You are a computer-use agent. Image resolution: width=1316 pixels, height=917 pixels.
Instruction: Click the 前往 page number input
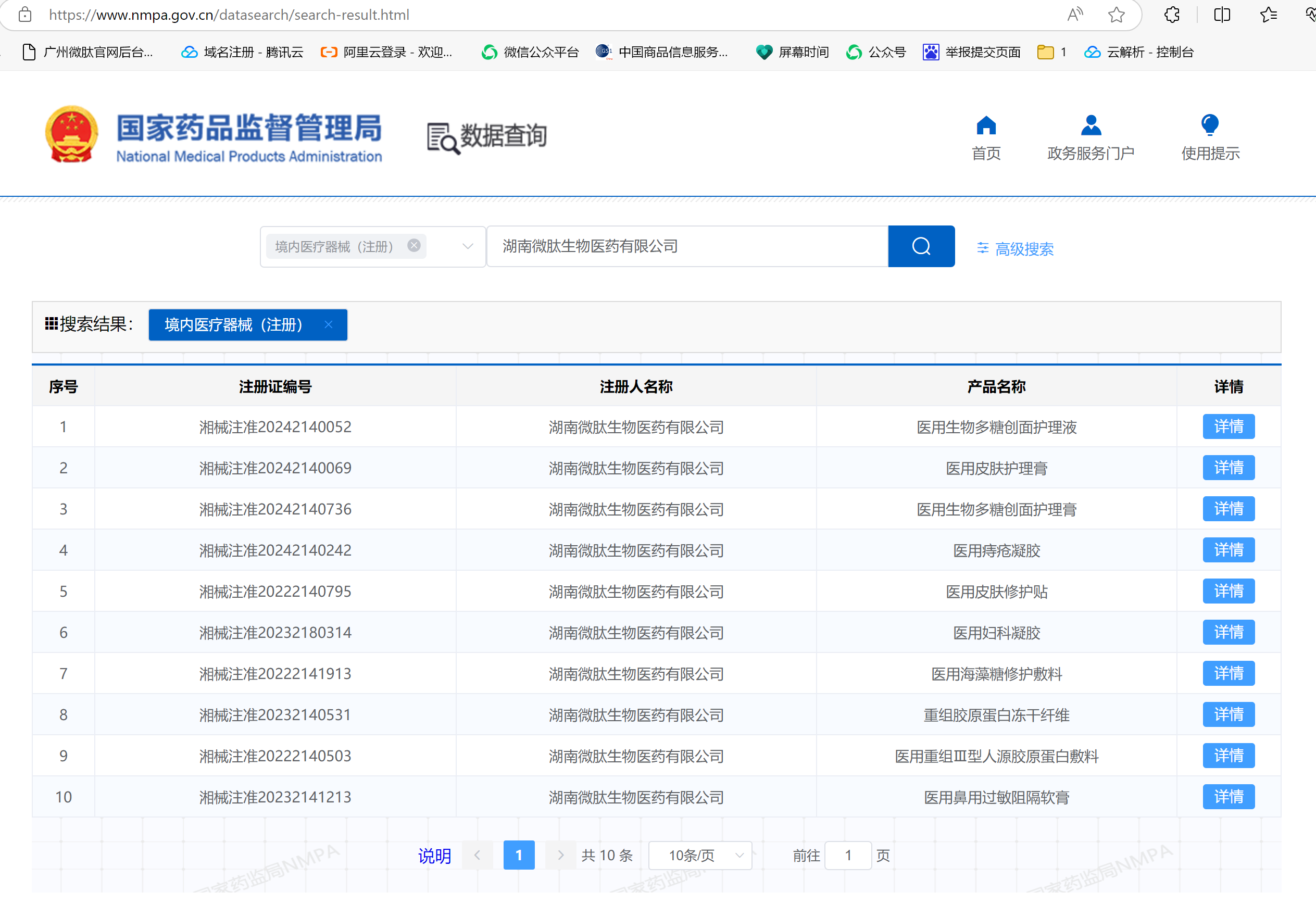pos(848,856)
